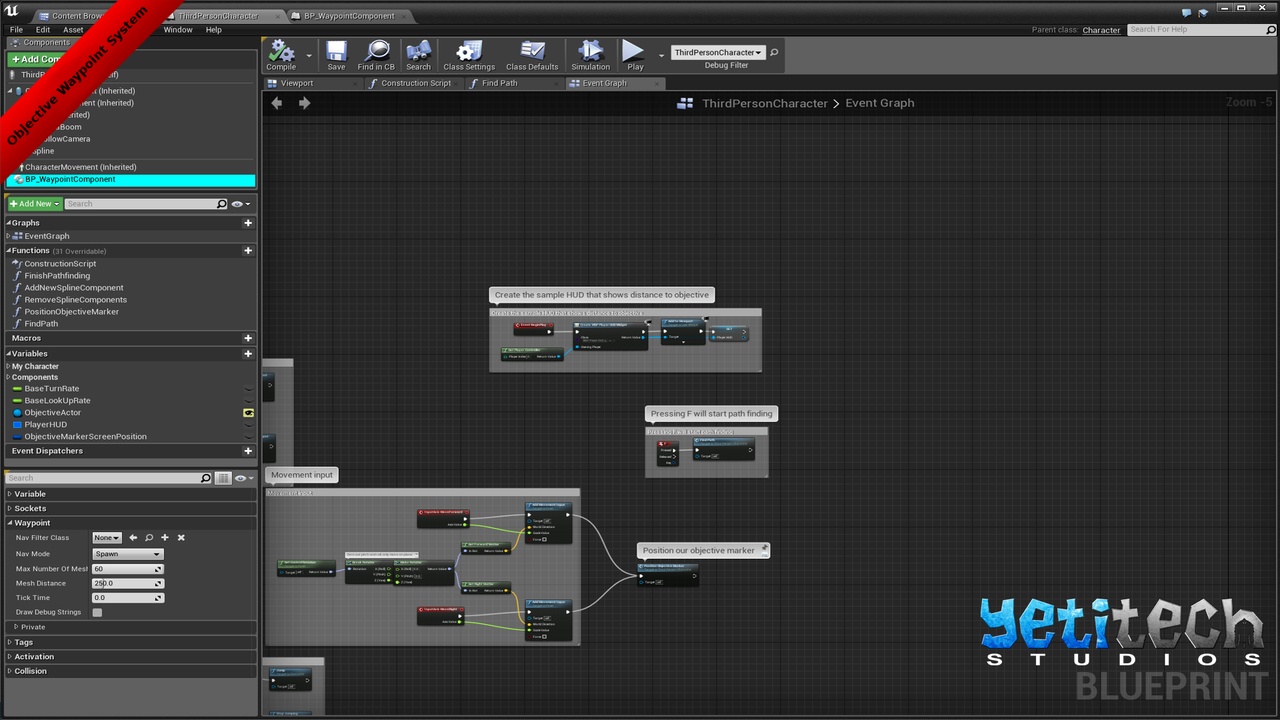
Task: Open the ThirdPersonCharacter Debug Filter dropdown
Action: pos(717,53)
